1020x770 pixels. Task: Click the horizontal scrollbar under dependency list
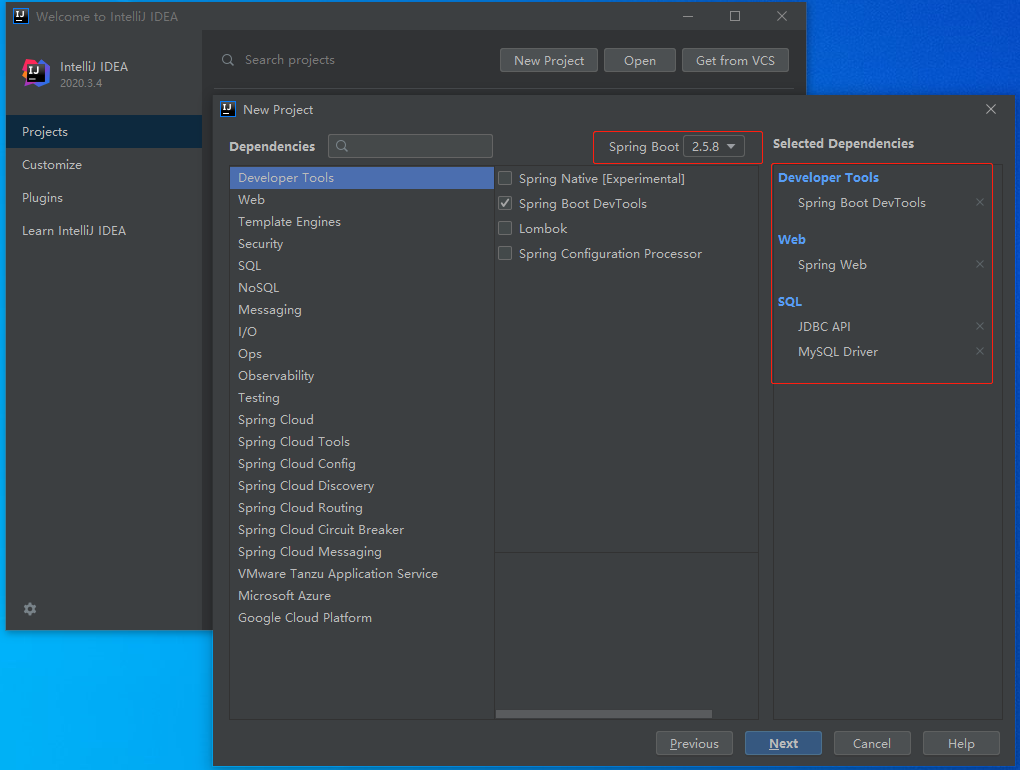click(x=604, y=714)
